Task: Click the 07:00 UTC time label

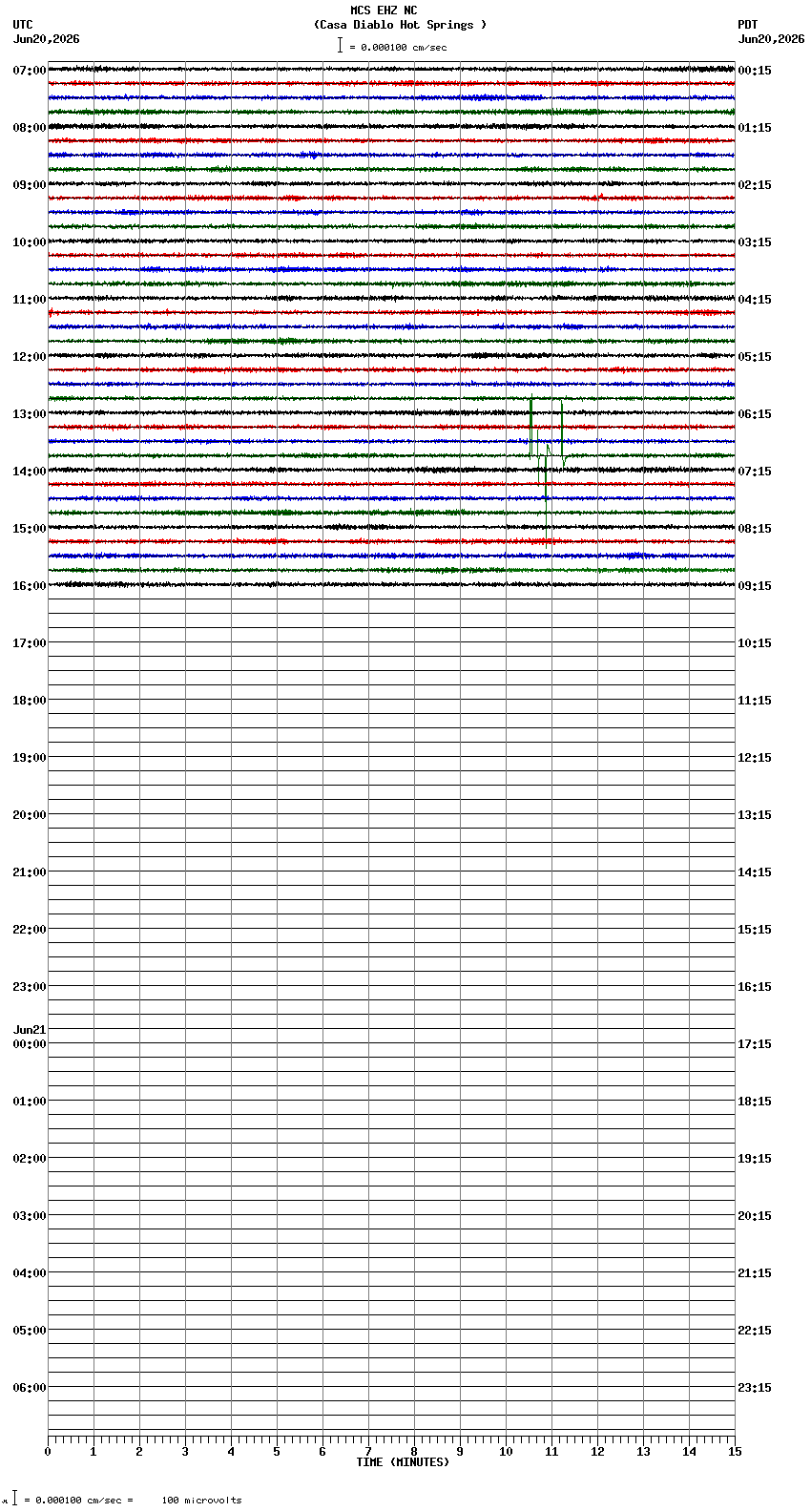Action: 30,71
